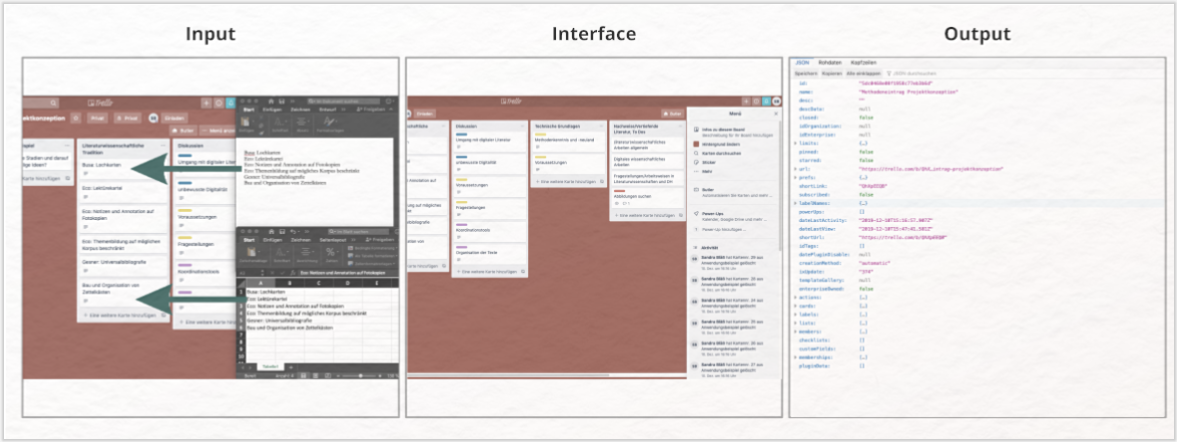Click the Power-Ups rocket icon in the menu
Viewport: 1177px width, 442px height.
(x=696, y=213)
